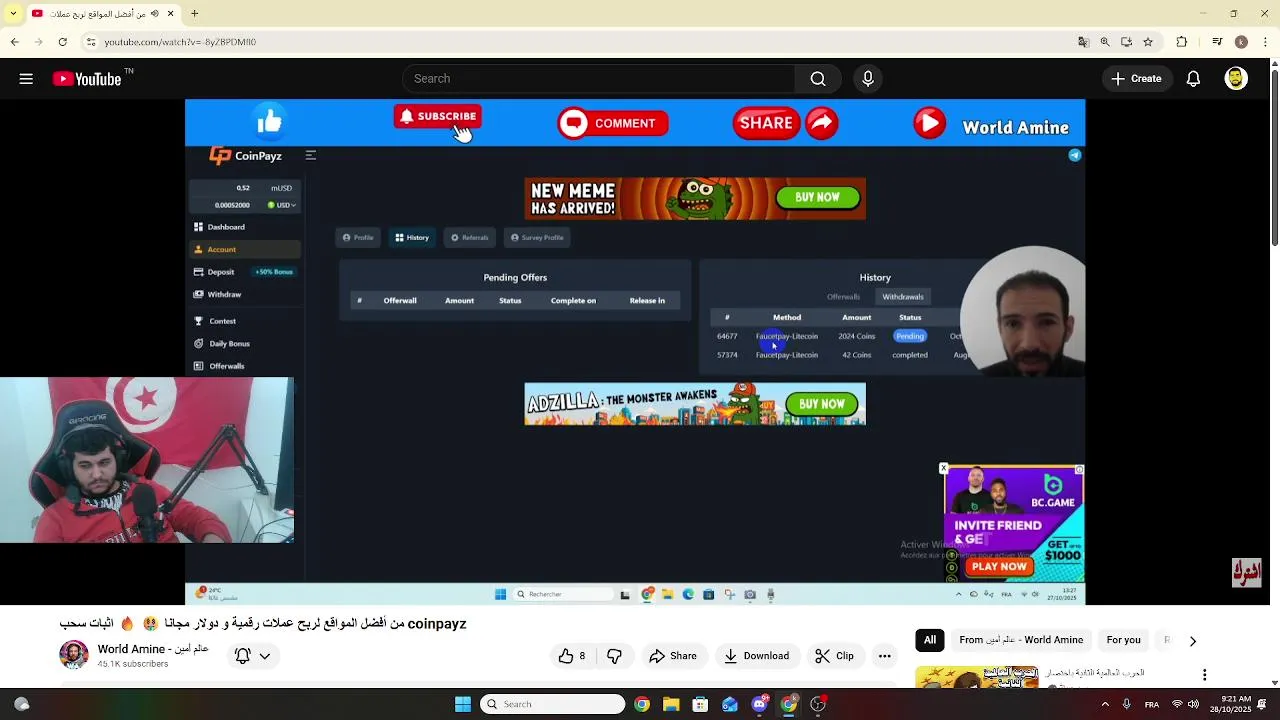Open the YouTube account avatar menu

click(x=1236, y=79)
